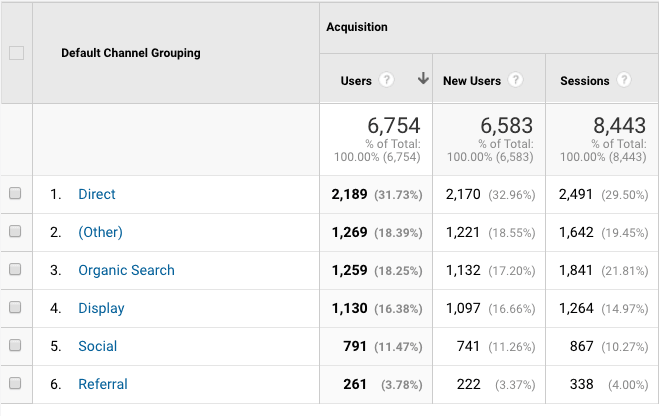Click the sort arrow in Users column
This screenshot has height=416, width=659.
[x=422, y=80]
